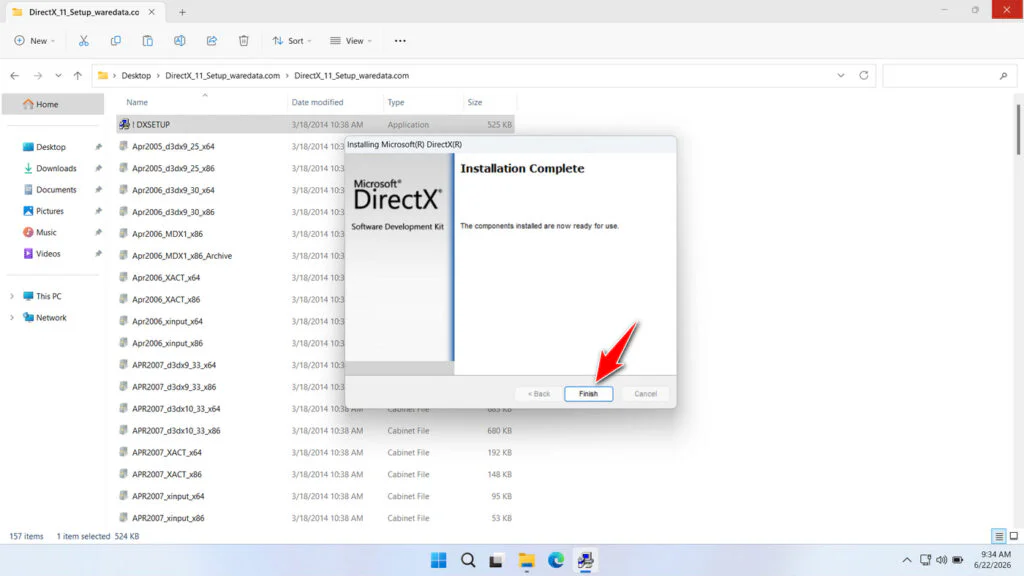
Task: Open Documents in Quick access
Action: [56, 189]
